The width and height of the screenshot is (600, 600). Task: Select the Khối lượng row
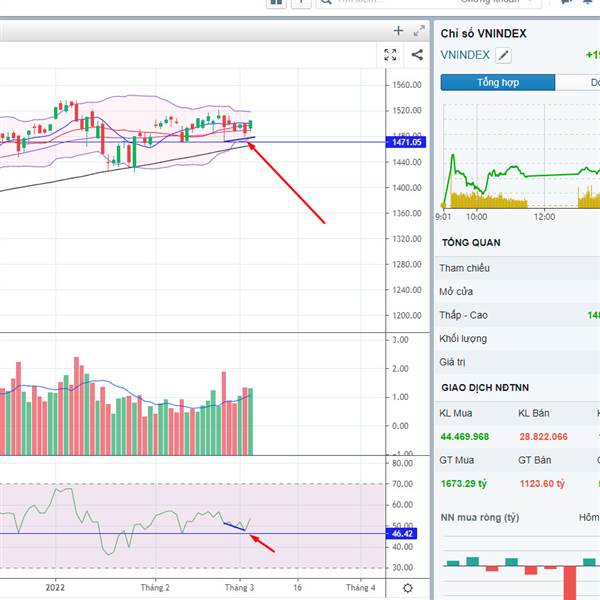coord(517,339)
